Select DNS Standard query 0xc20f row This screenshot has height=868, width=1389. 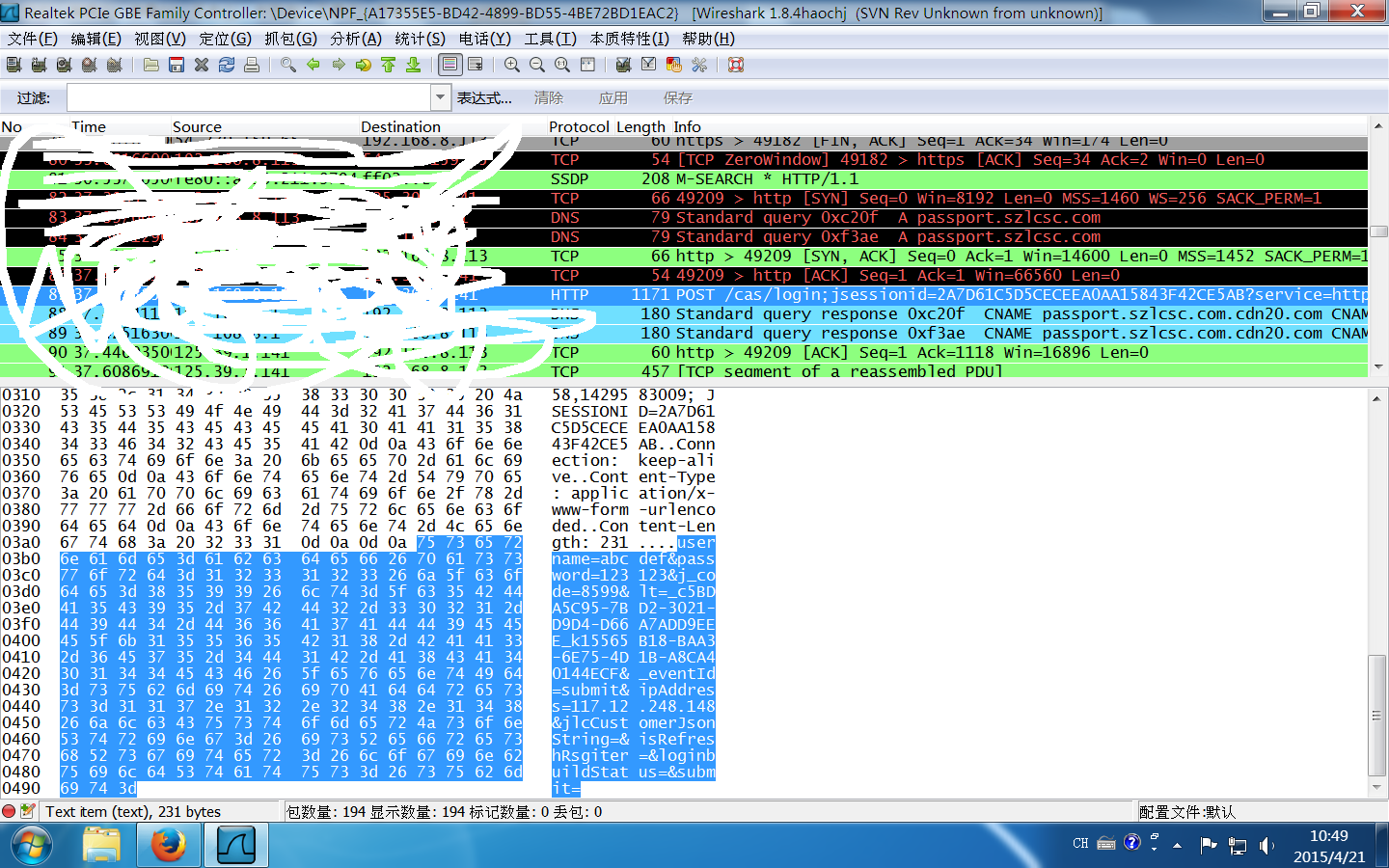click(684, 218)
